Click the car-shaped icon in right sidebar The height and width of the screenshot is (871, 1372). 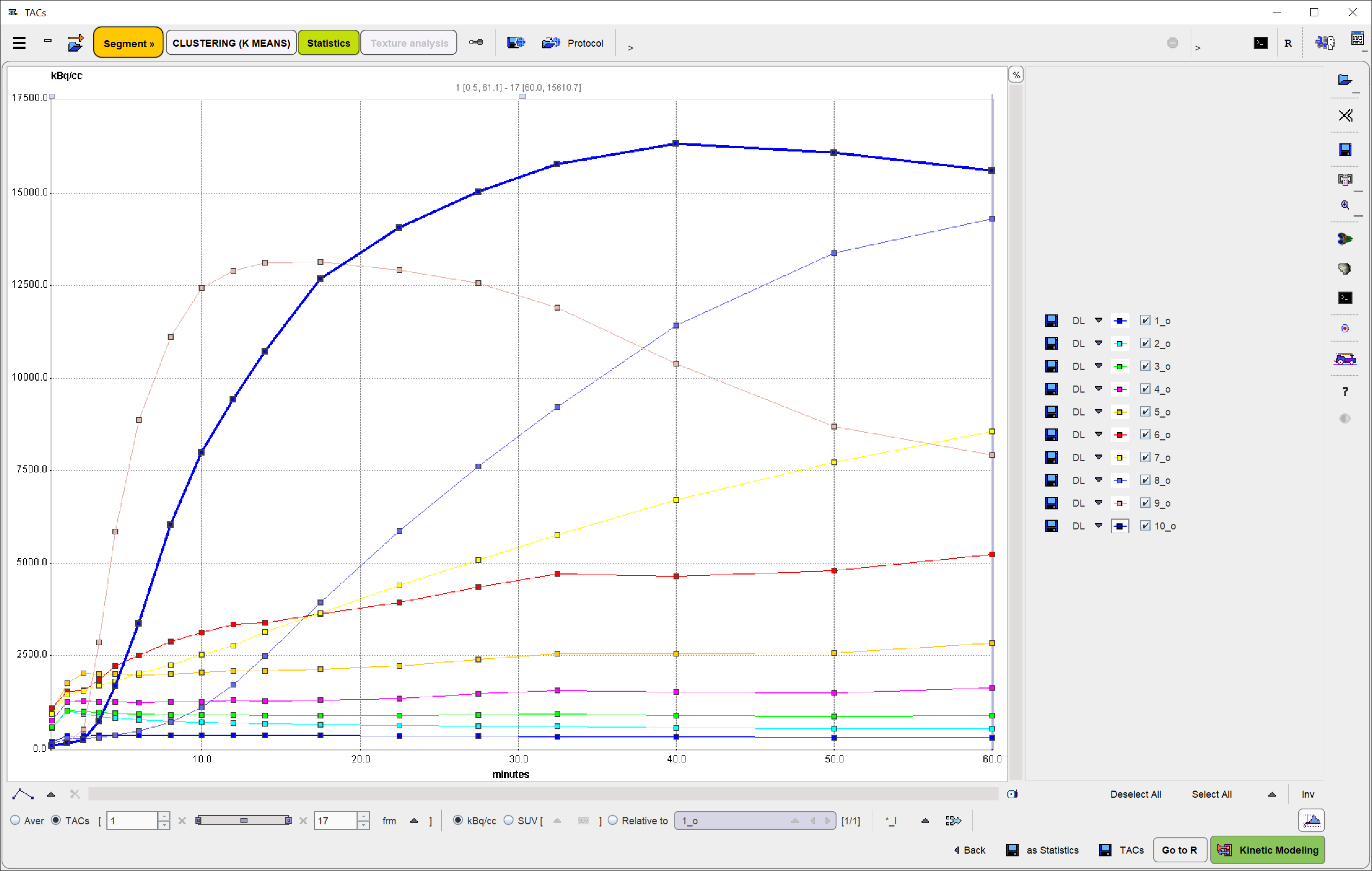click(1345, 358)
